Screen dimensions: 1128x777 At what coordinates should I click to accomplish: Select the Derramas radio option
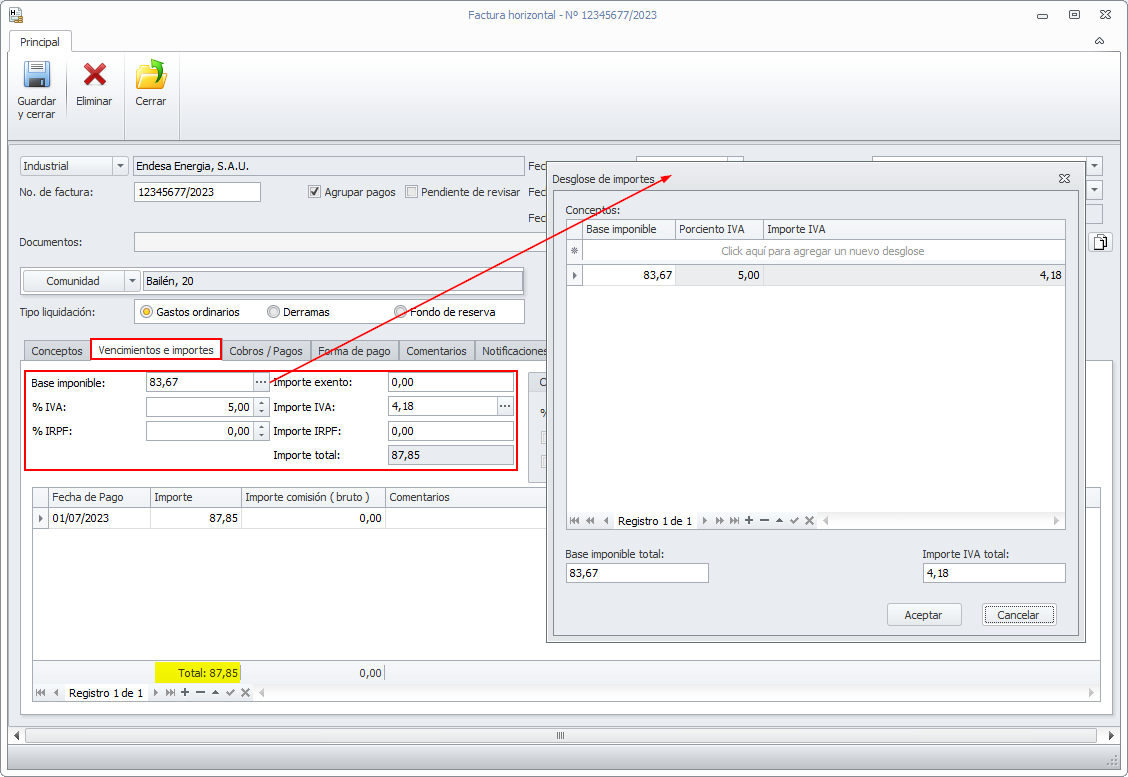(x=273, y=312)
